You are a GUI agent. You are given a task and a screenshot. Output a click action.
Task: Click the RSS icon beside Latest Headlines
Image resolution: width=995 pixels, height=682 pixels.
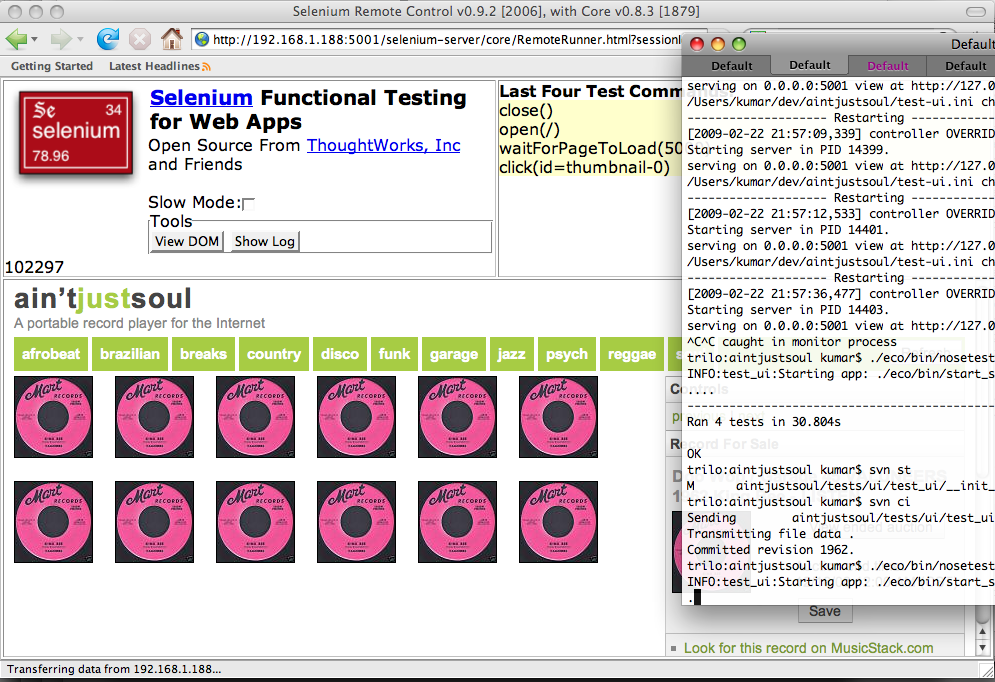pyautogui.click(x=206, y=67)
